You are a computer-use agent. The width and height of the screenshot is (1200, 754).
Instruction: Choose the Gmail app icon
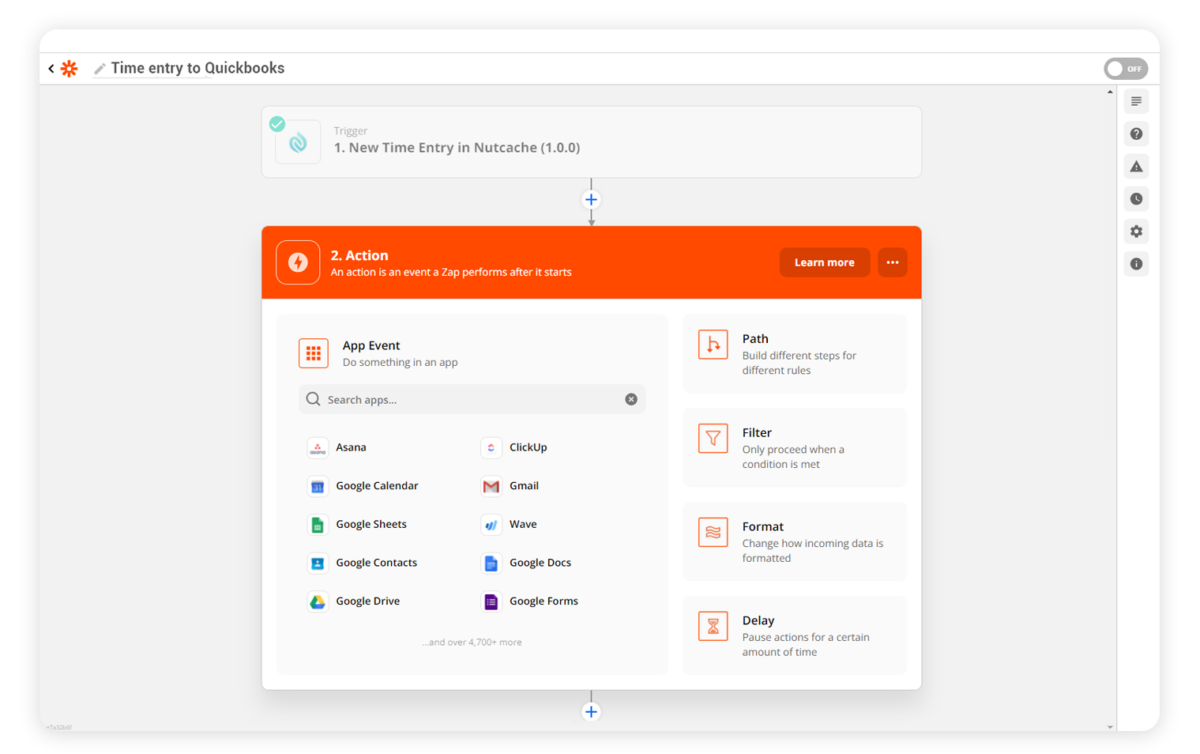[x=491, y=485]
